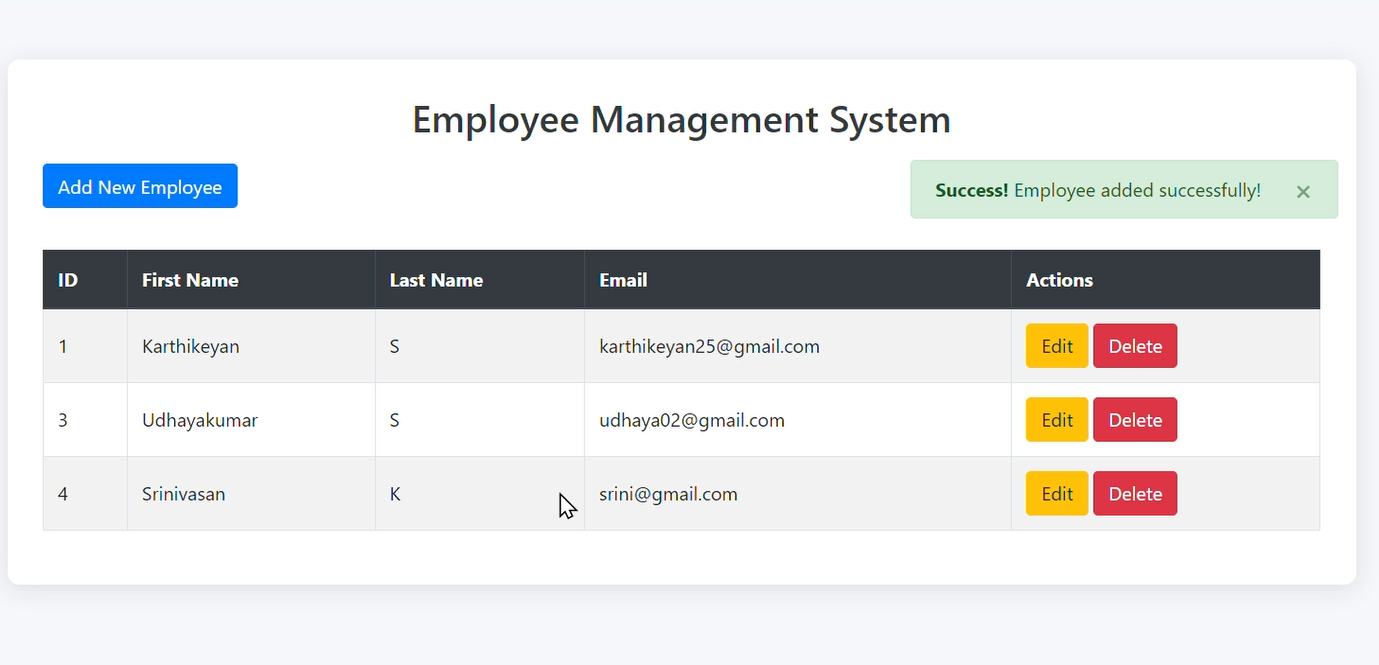Delete employee Udhayakumar's record

(1135, 419)
